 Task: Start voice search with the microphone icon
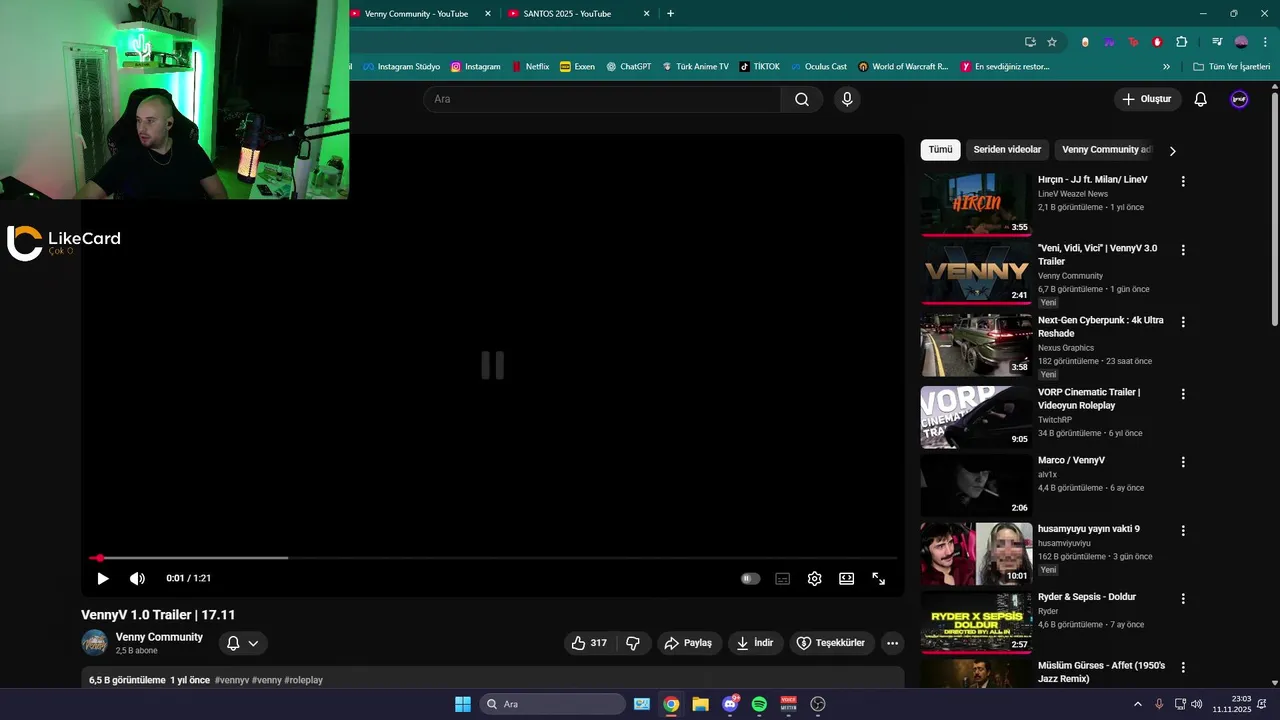[847, 99]
